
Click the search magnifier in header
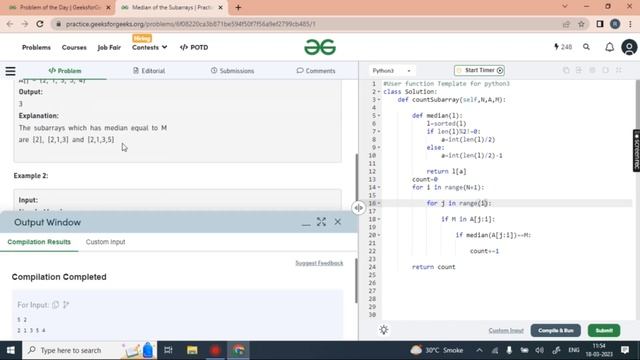click(586, 47)
